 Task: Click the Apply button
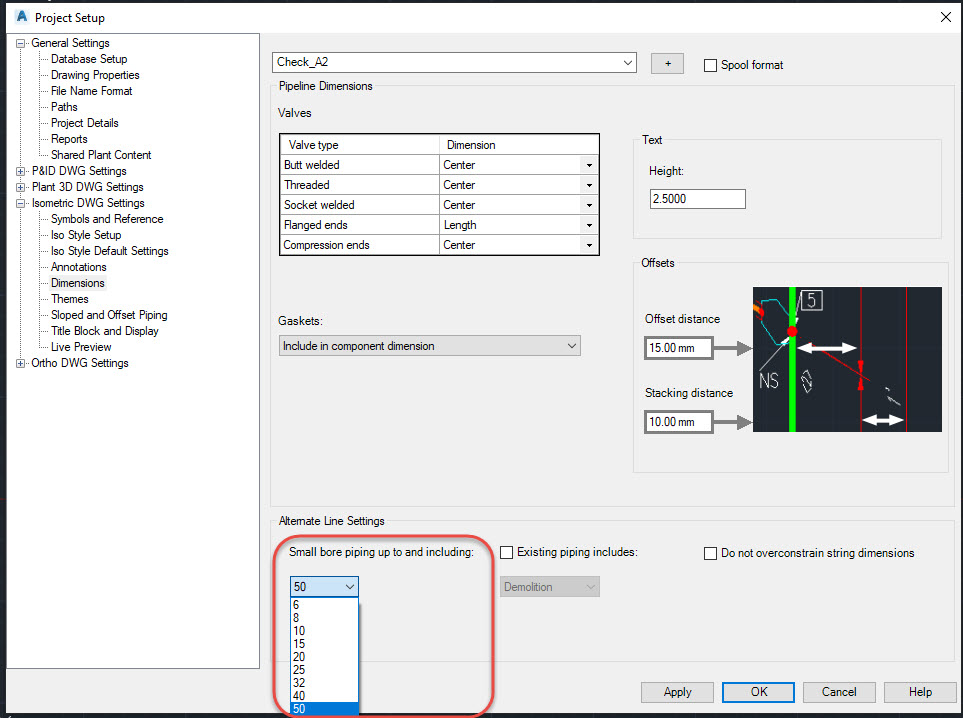pos(677,692)
